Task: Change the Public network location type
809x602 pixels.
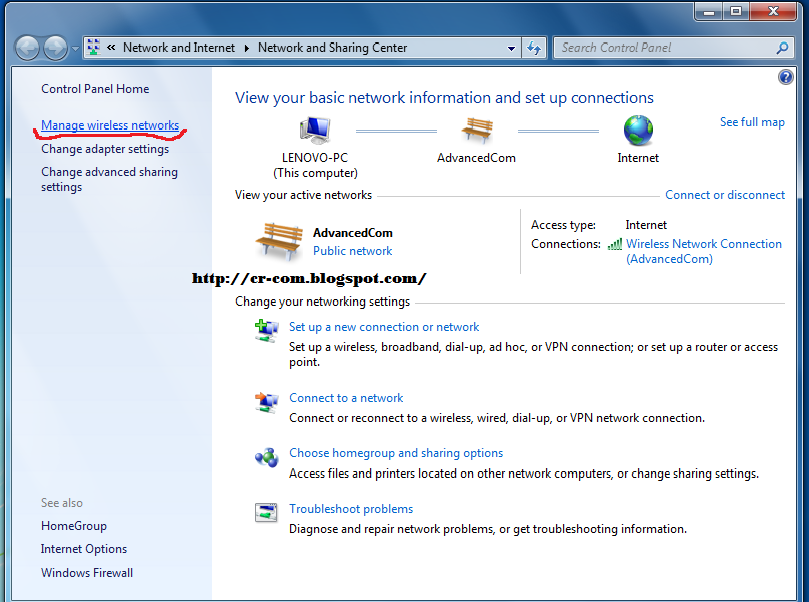Action: tap(352, 251)
